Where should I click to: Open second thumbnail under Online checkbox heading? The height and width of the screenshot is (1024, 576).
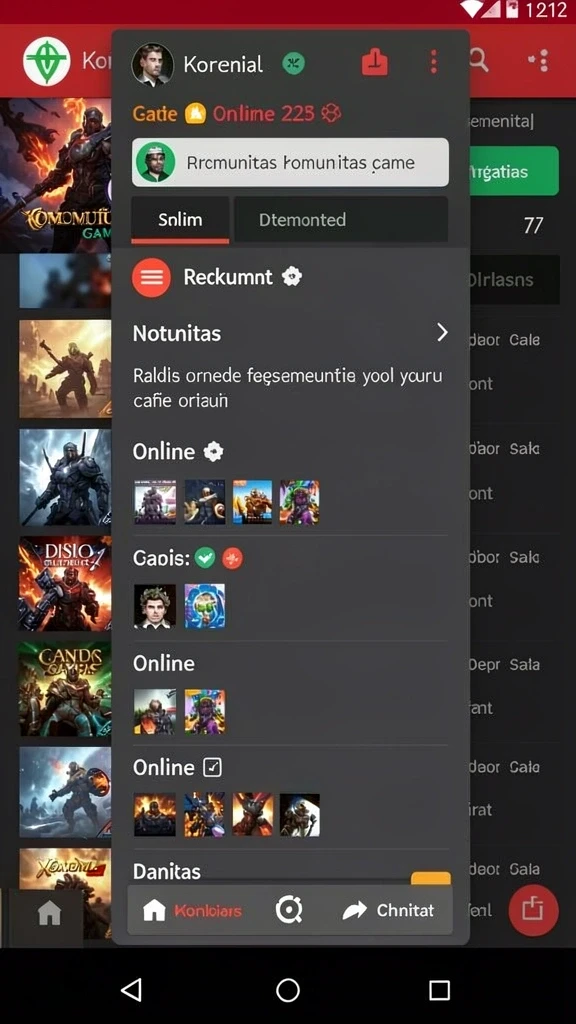point(204,815)
